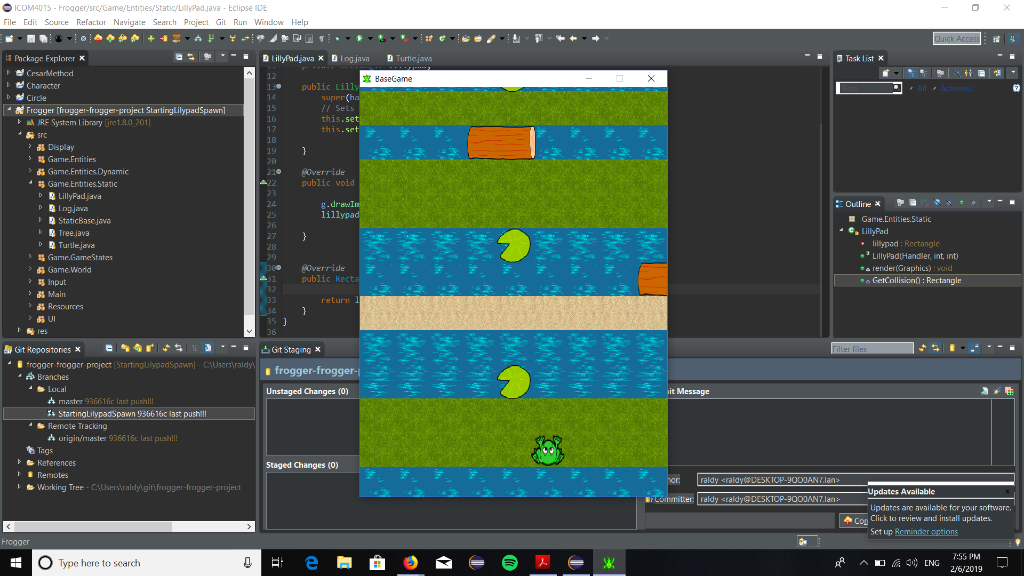This screenshot has width=1024, height=576.
Task: Collapse the Frogger project node
Action: (8, 110)
